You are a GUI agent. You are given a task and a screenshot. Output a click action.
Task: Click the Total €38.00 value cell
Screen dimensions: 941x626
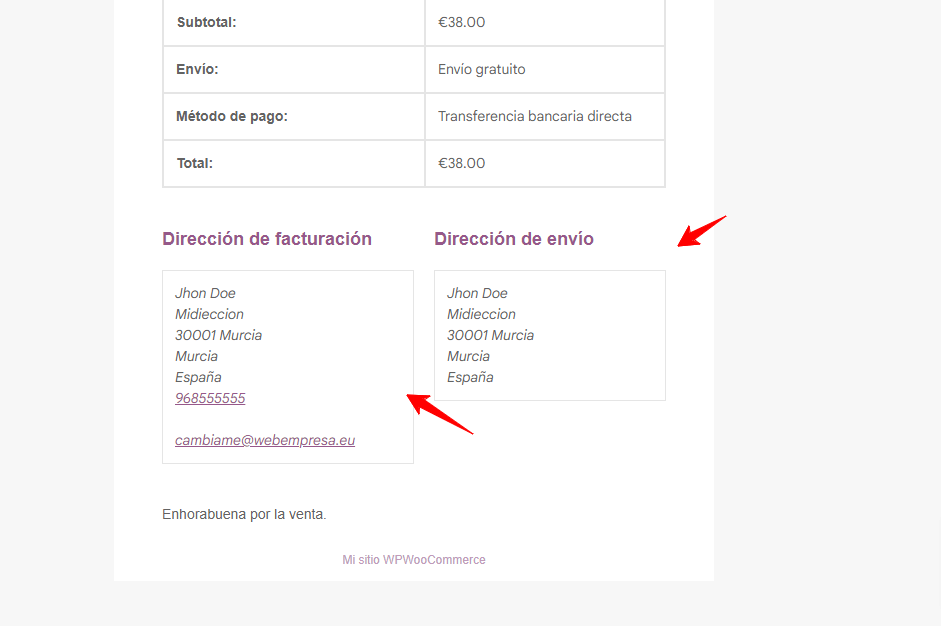click(545, 163)
